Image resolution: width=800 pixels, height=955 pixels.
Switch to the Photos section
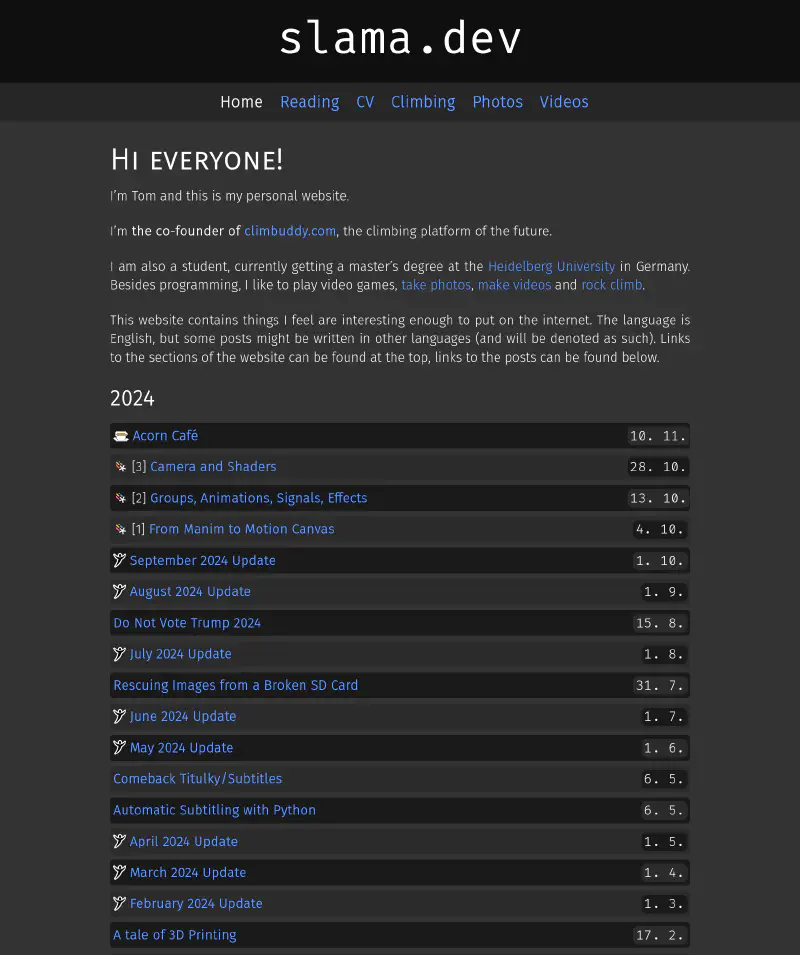[497, 102]
